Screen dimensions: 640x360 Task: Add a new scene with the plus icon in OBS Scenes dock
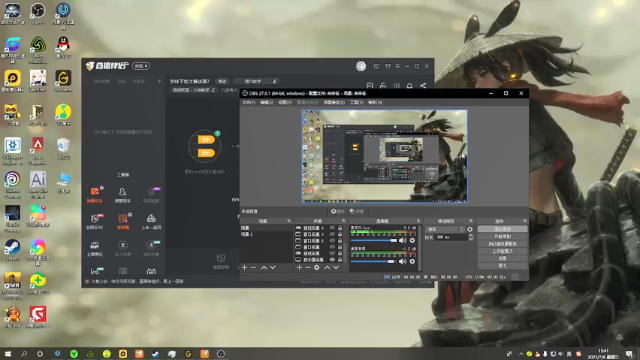[x=244, y=268]
